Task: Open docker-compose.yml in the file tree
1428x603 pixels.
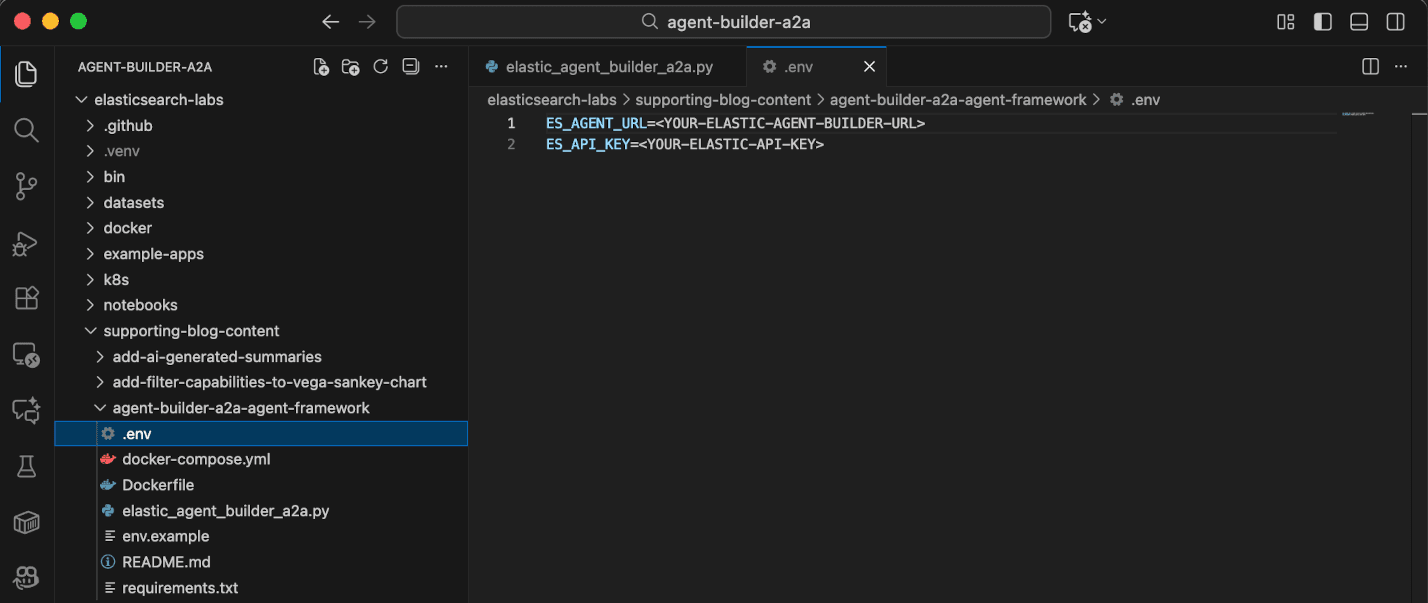Action: (196, 459)
